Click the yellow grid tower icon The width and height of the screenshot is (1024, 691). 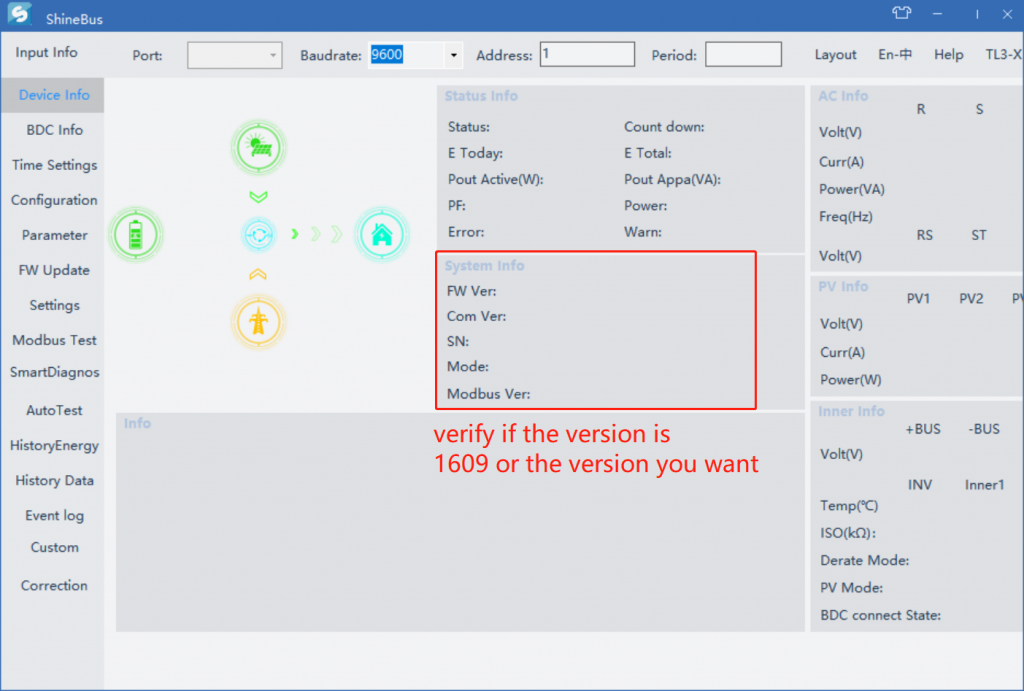(x=259, y=322)
